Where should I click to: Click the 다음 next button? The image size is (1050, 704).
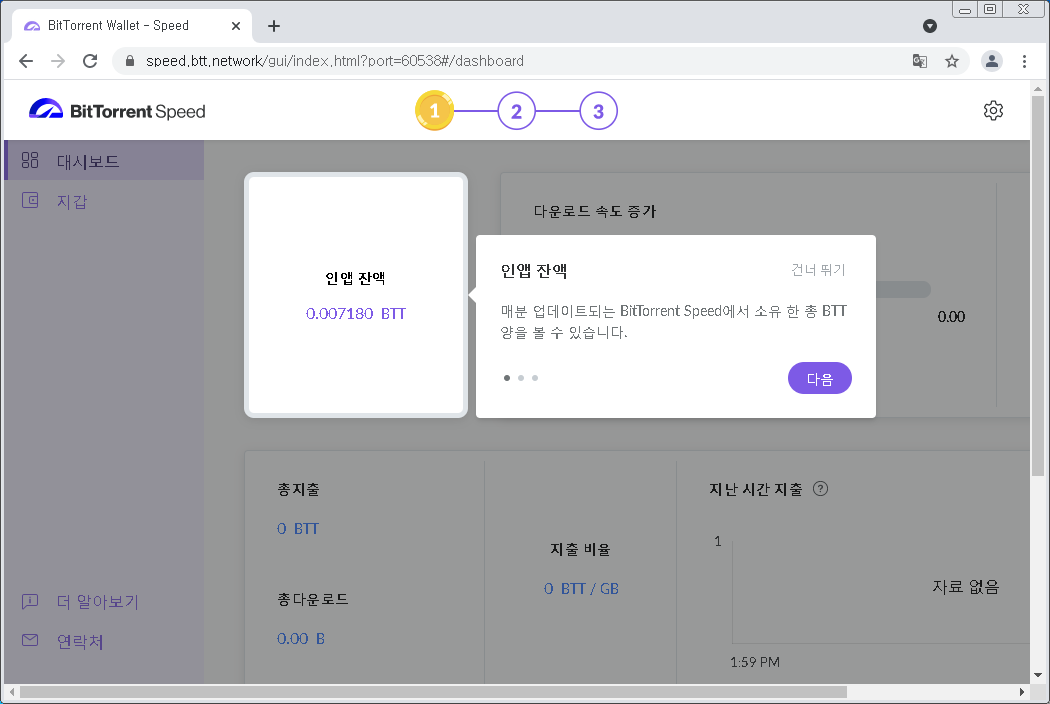pyautogui.click(x=820, y=378)
